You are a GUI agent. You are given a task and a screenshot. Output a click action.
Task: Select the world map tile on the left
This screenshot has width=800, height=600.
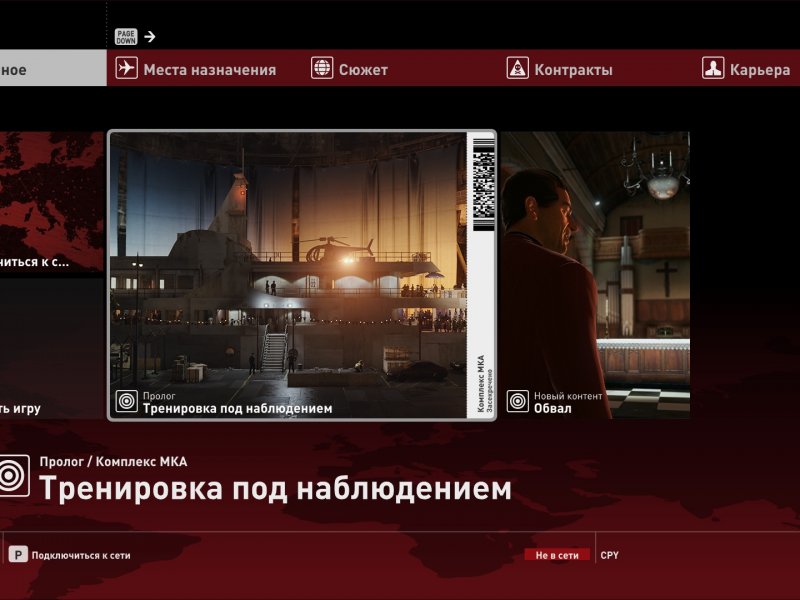click(x=52, y=204)
